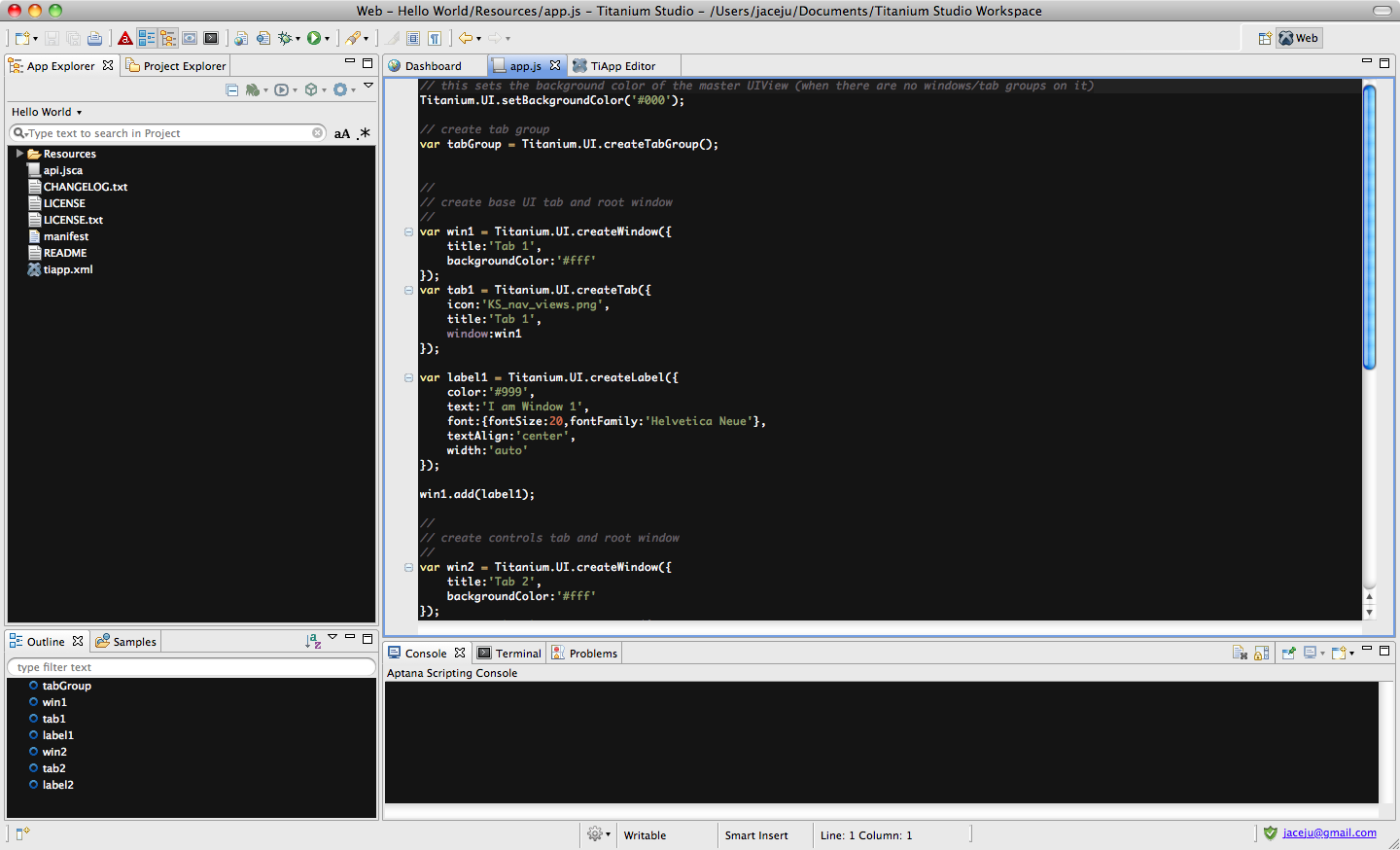This screenshot has width=1400, height=850.
Task: Switch to the TiApp Editor tab
Action: click(x=623, y=66)
